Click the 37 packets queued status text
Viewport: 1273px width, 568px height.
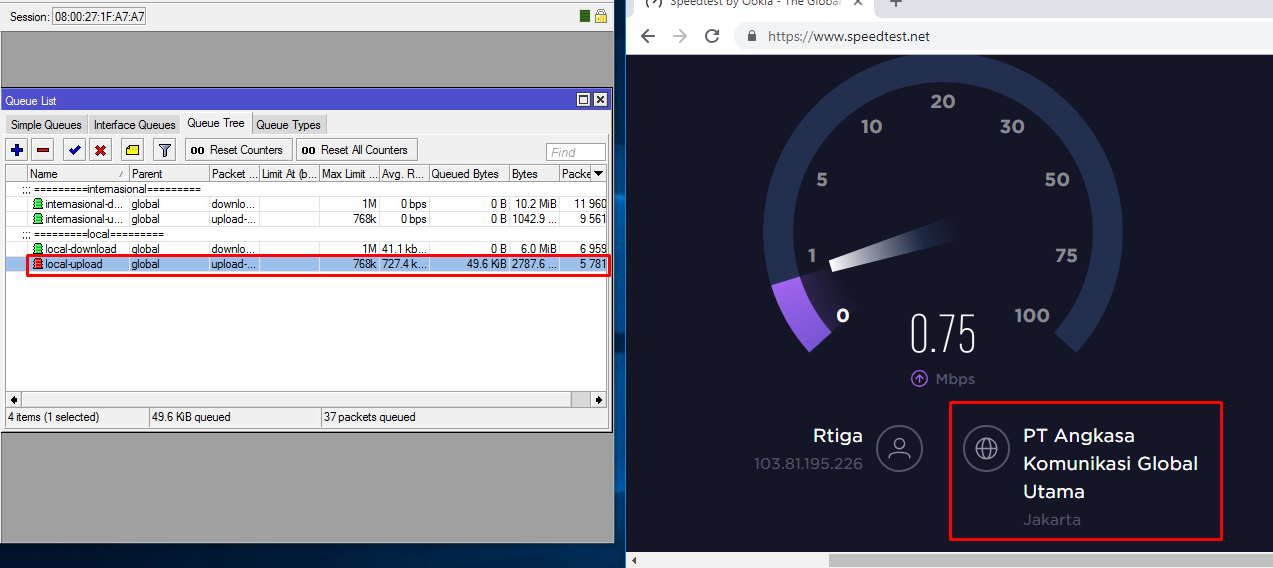370,417
